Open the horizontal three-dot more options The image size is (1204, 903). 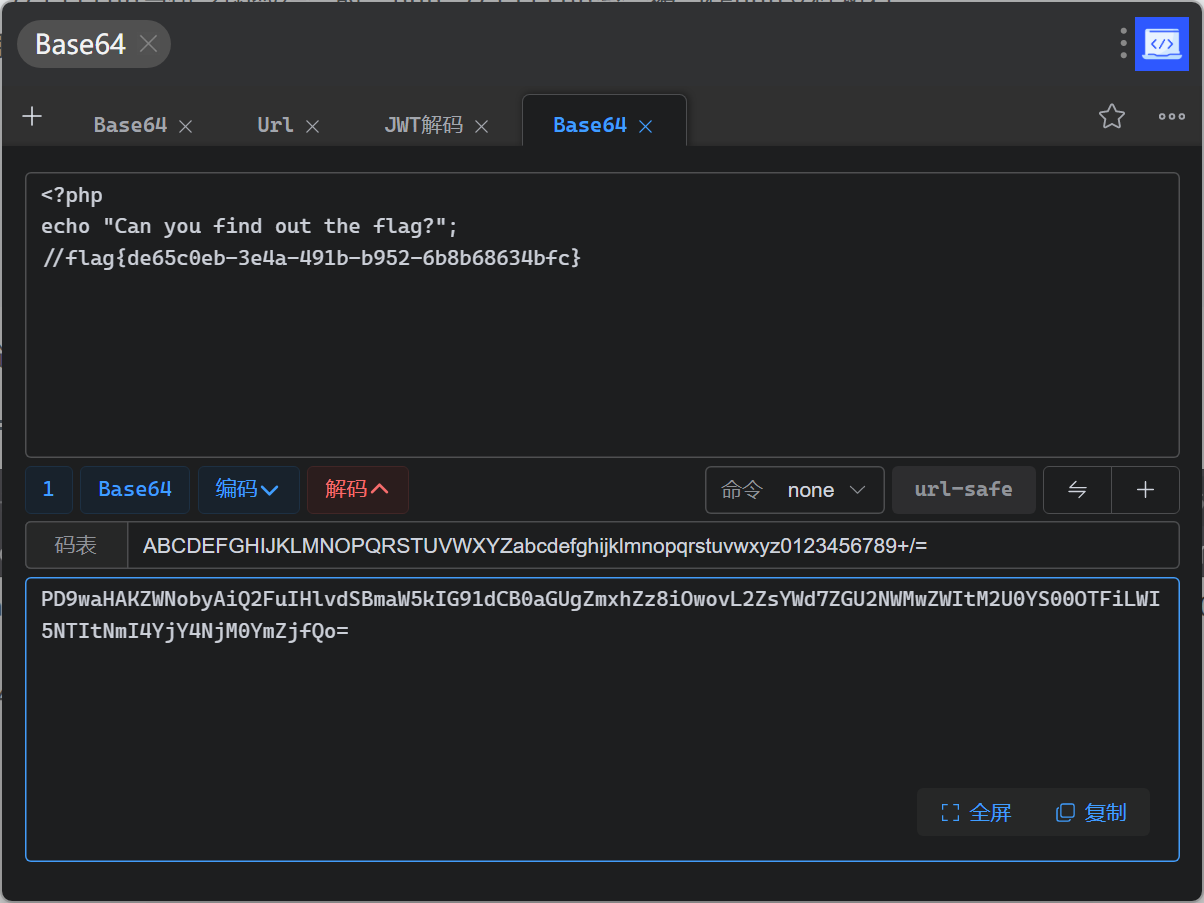tap(1172, 117)
